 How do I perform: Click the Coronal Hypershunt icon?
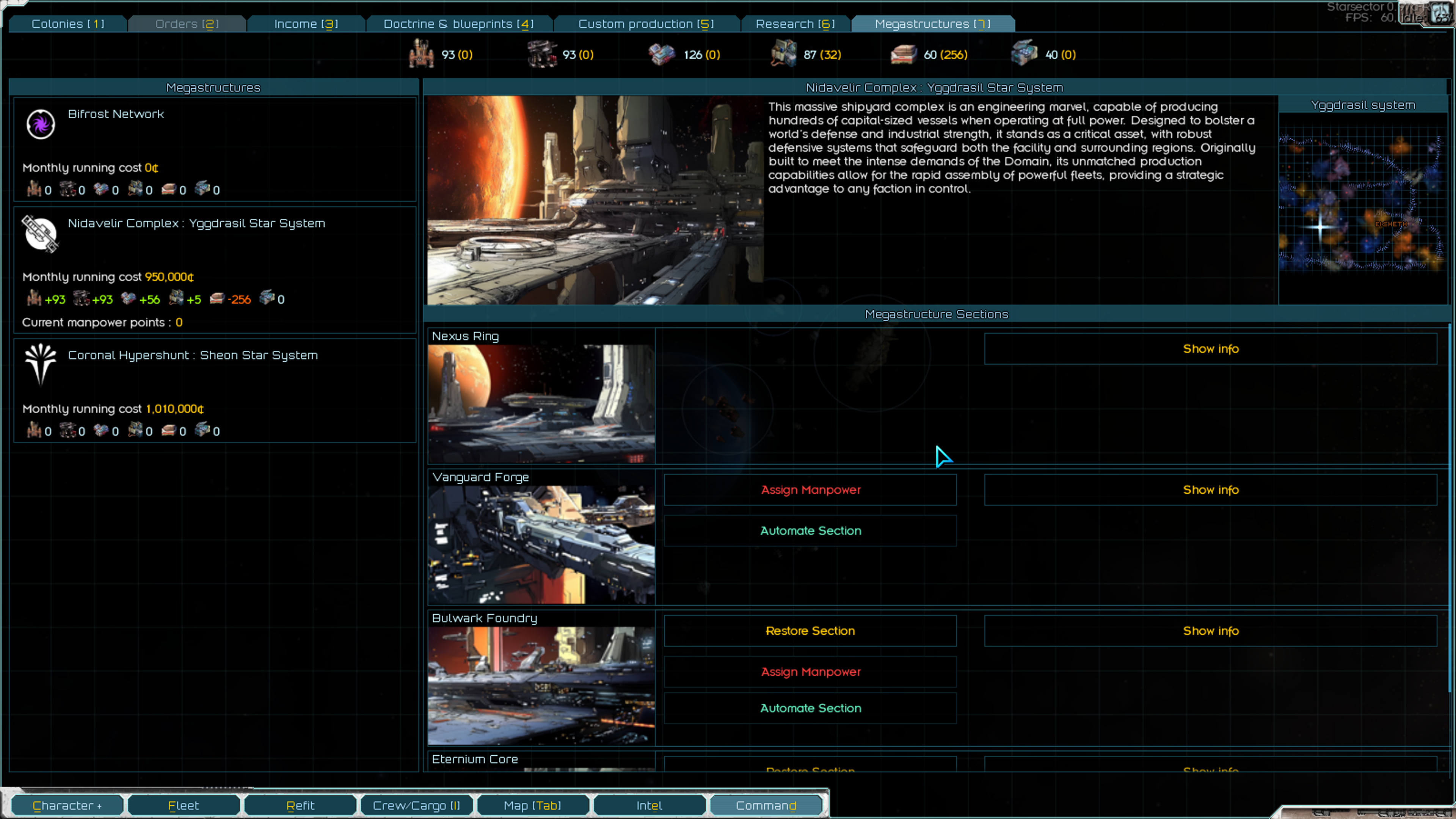pyautogui.click(x=41, y=364)
